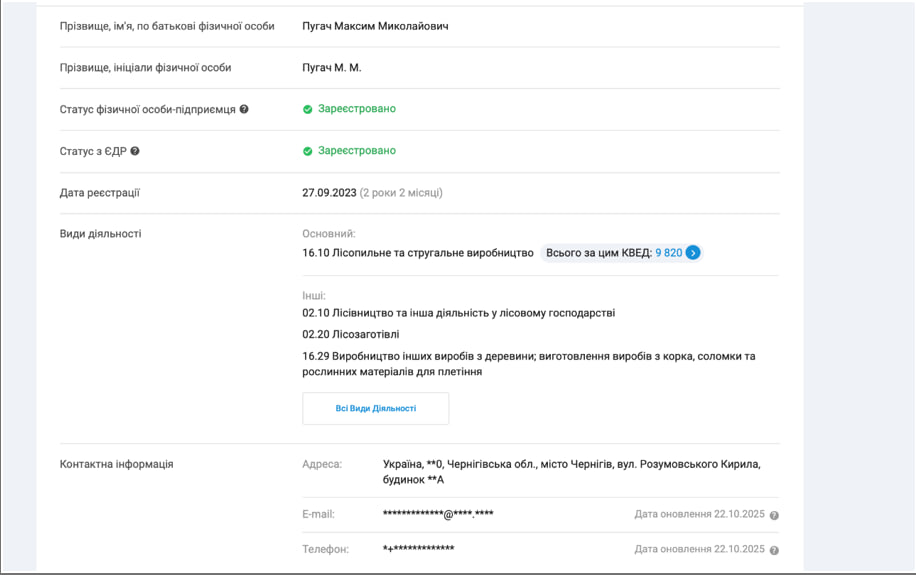
Task: Click help icon next to E-mail update date
Action: click(x=774, y=515)
